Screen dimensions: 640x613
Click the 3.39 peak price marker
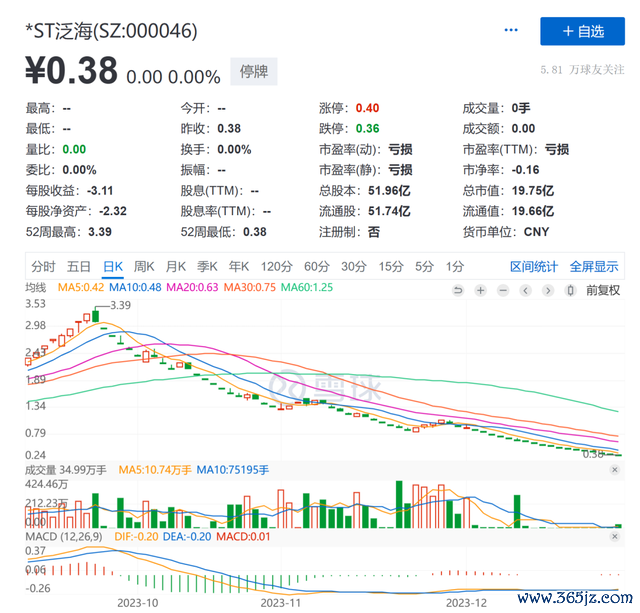click(x=120, y=305)
